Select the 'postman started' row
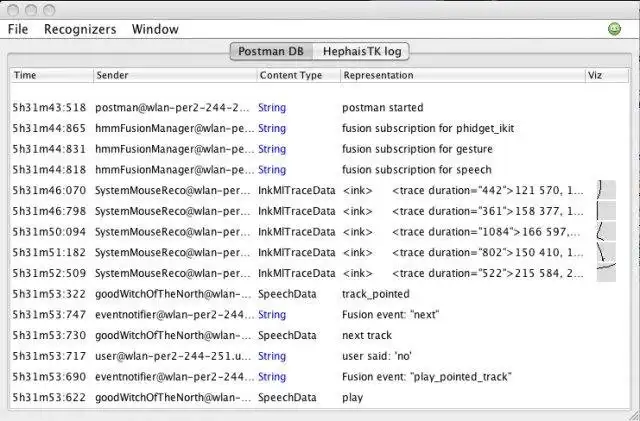The height and width of the screenshot is (421, 640). (320, 108)
